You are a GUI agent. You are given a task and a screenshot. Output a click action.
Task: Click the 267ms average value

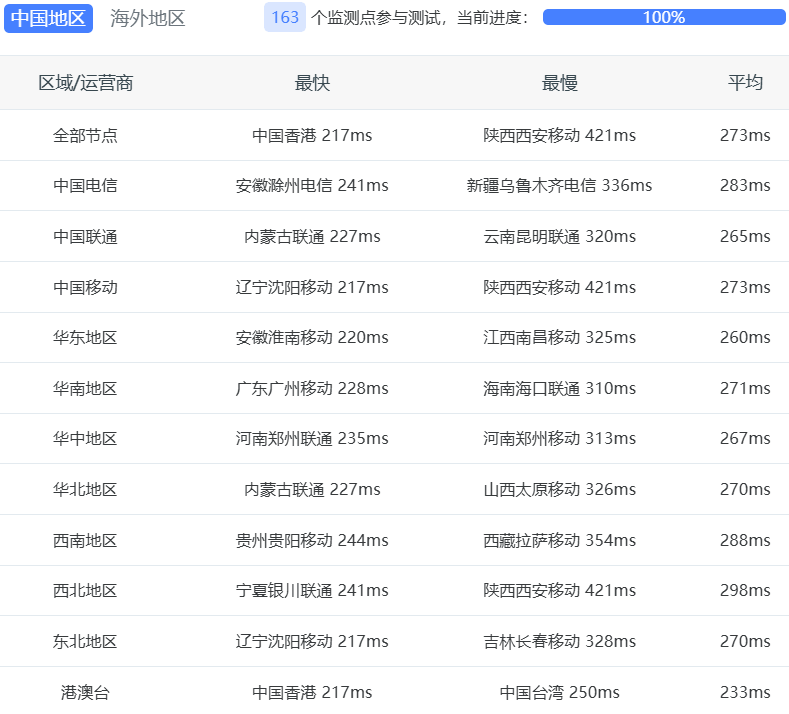coord(745,438)
